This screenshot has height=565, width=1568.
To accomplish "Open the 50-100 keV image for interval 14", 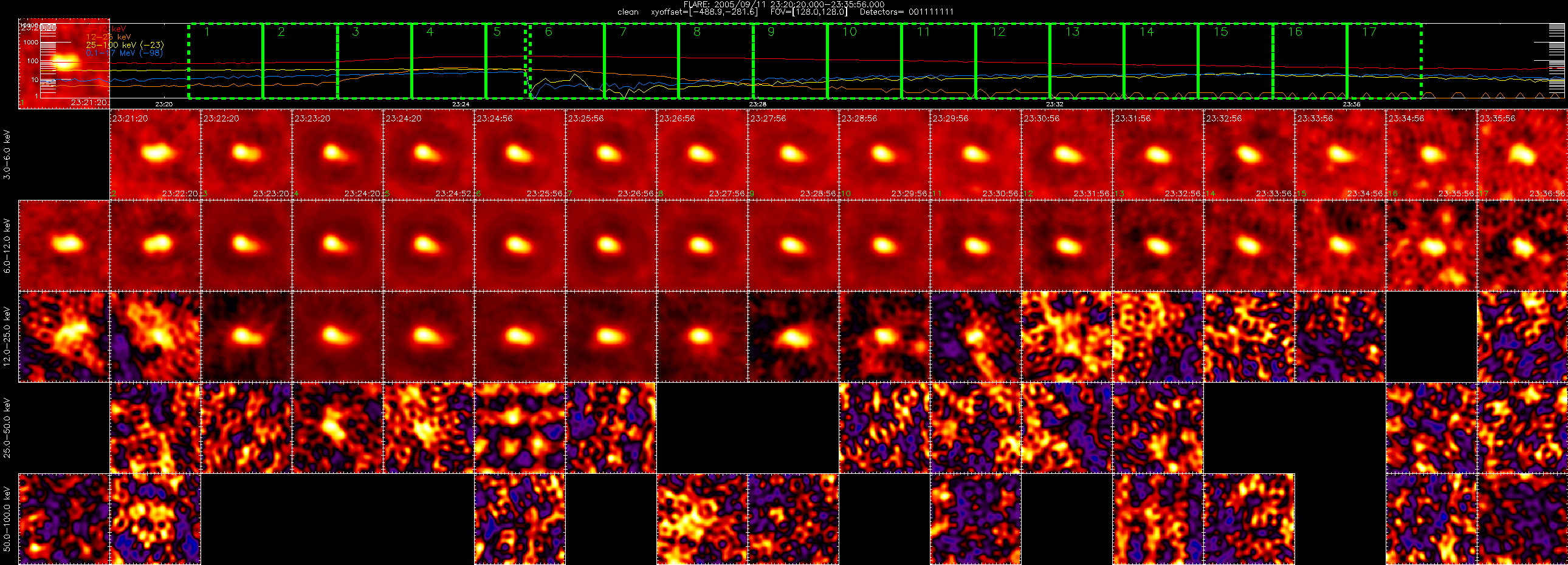I will [x=1249, y=519].
